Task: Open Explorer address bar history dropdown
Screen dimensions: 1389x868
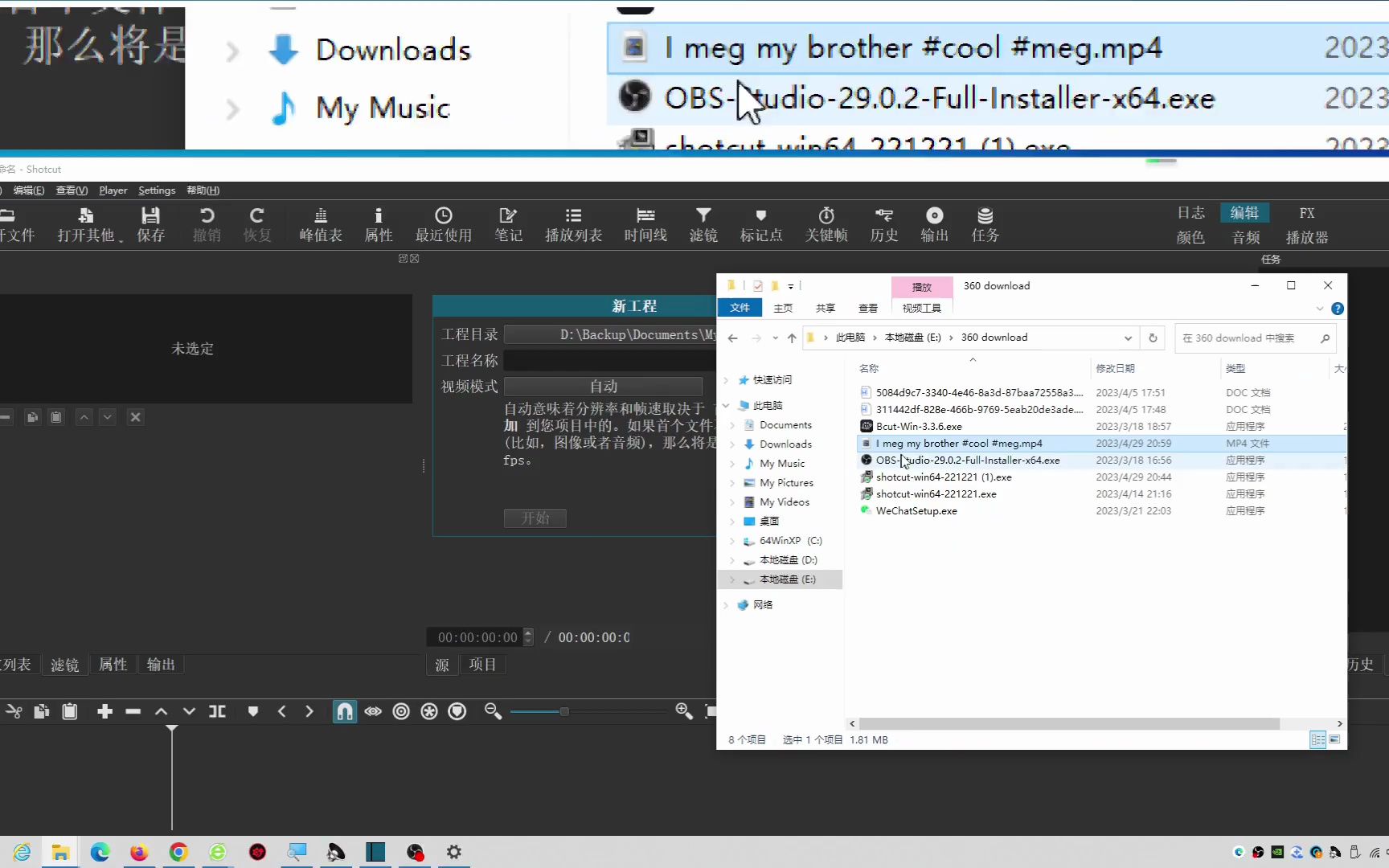Action: (x=1128, y=338)
